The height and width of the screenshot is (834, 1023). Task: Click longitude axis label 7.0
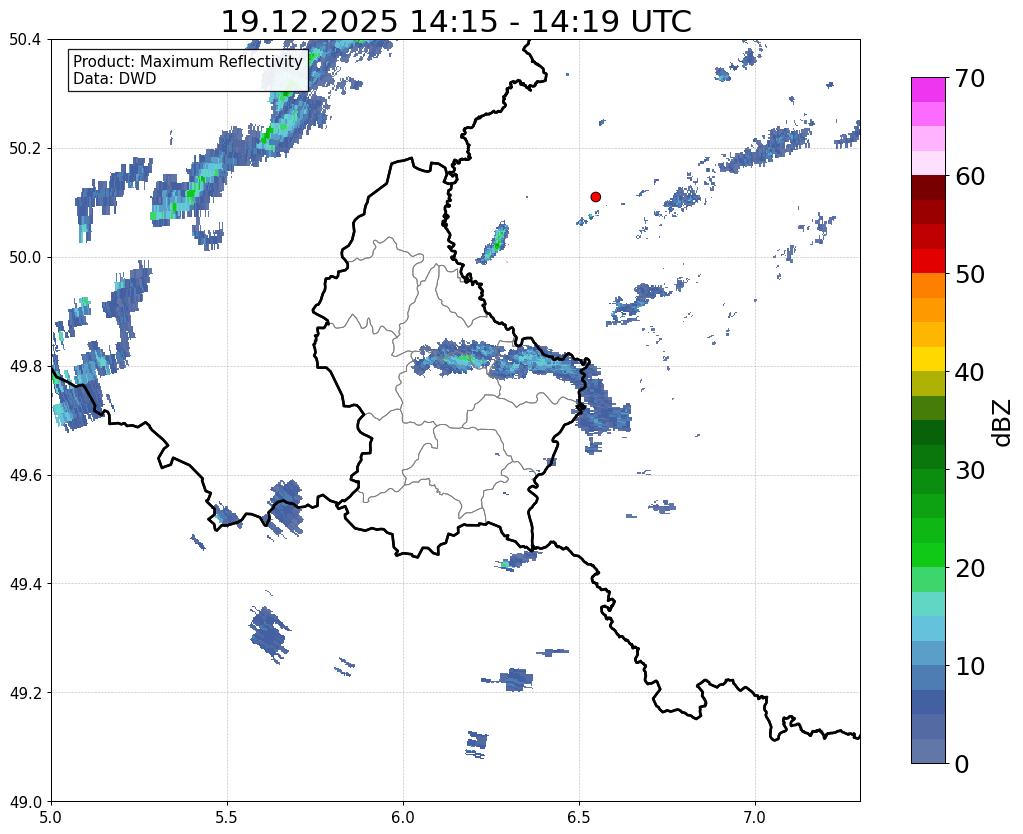tap(755, 817)
